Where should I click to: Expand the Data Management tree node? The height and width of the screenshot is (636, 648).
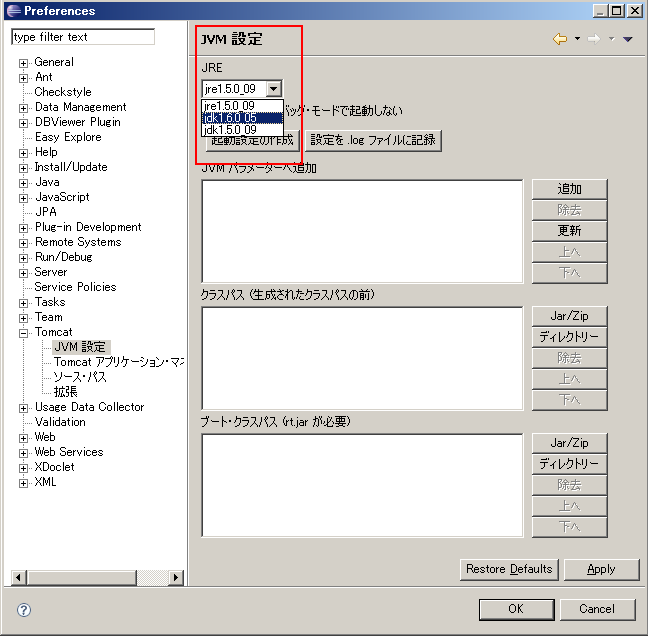click(x=24, y=108)
